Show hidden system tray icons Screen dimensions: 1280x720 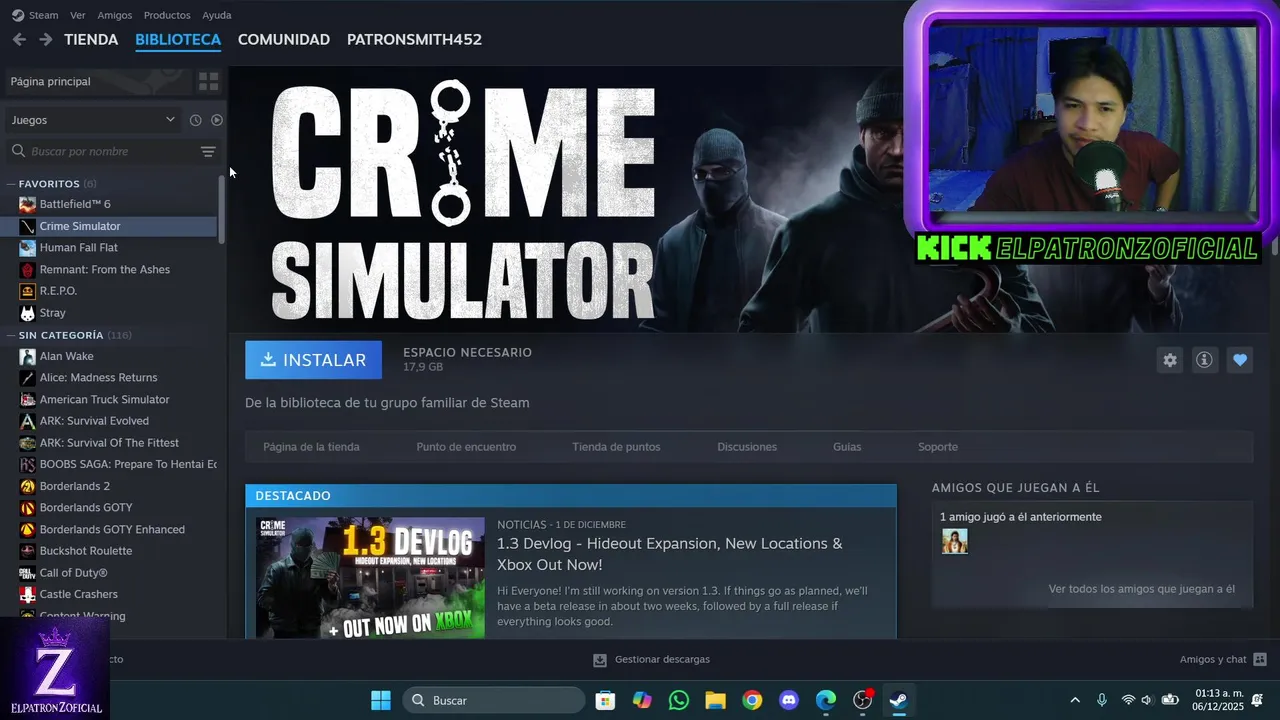click(x=1075, y=700)
